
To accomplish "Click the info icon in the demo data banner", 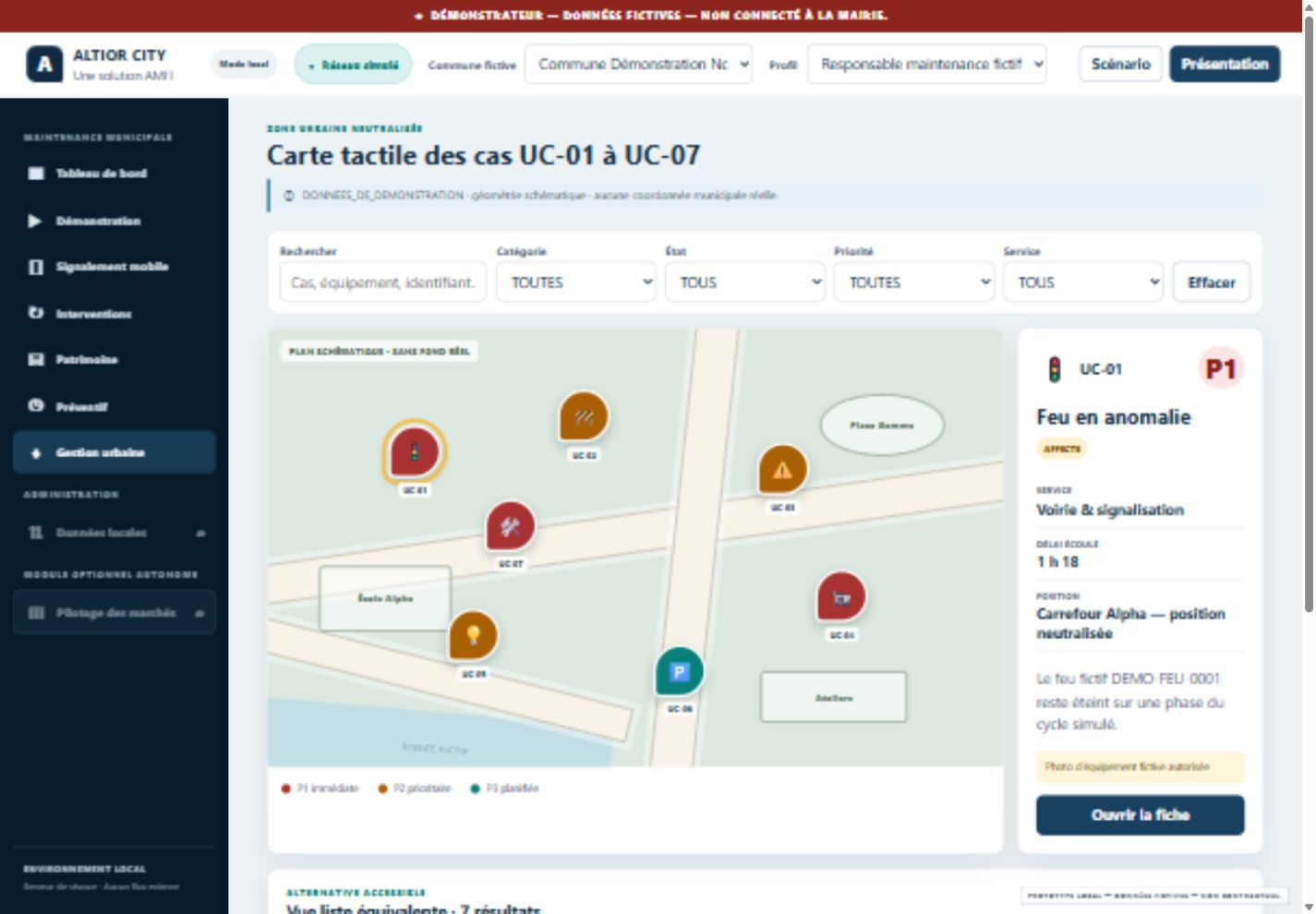I will click(289, 196).
